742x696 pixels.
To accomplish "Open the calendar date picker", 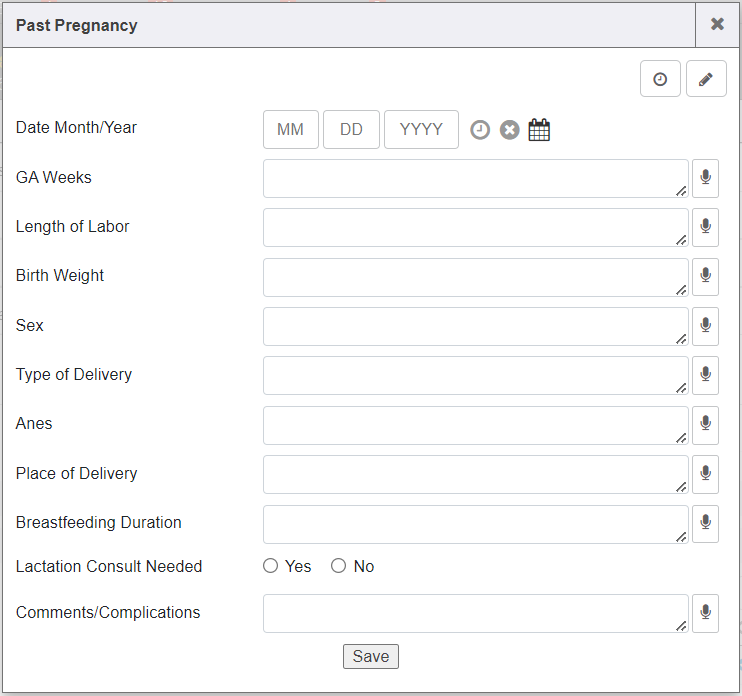I will click(x=539, y=130).
